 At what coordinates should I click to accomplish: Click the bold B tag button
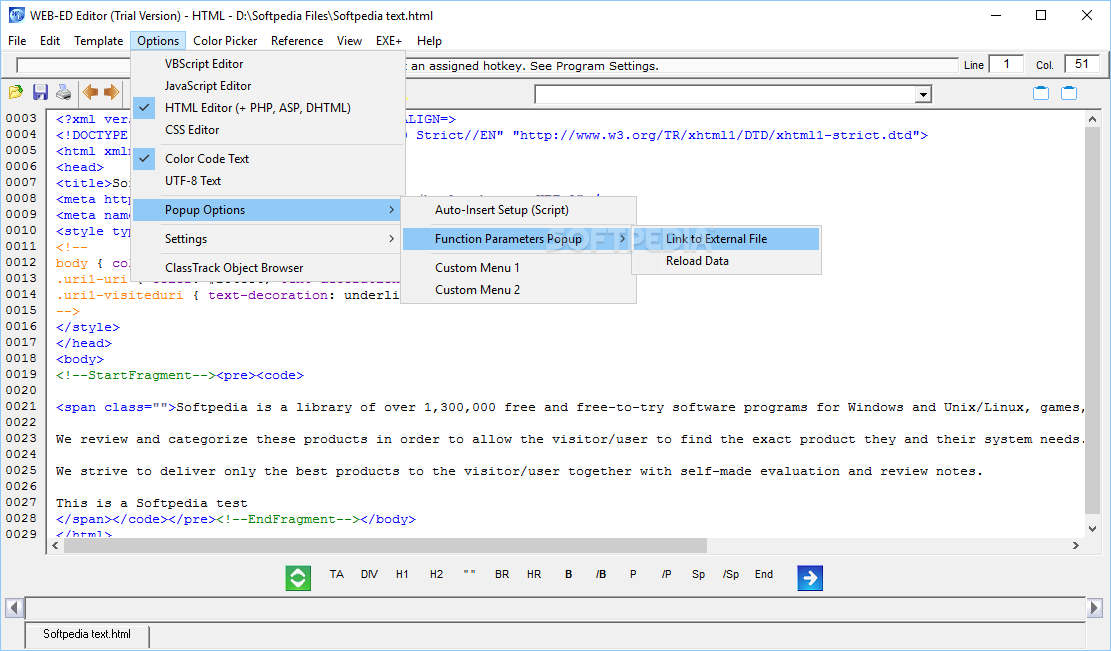pos(568,574)
